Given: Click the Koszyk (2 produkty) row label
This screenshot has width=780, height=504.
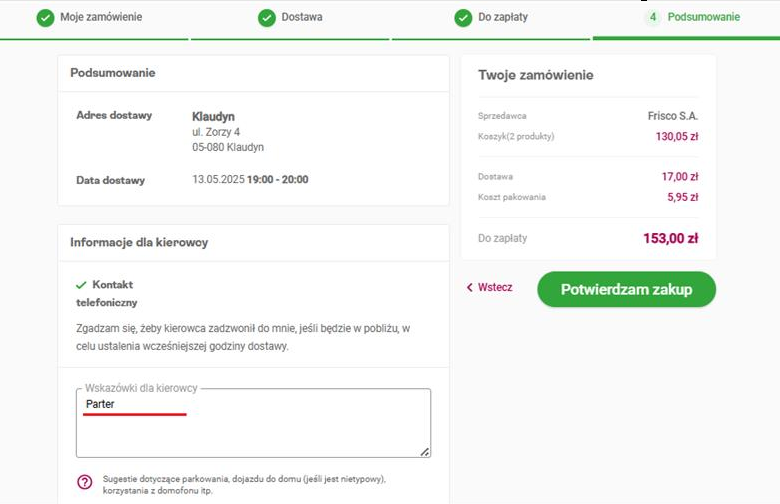Looking at the screenshot, I should pos(516,136).
